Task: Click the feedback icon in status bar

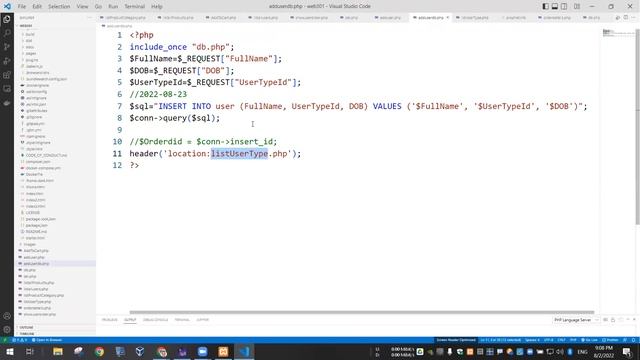Action: [625, 340]
